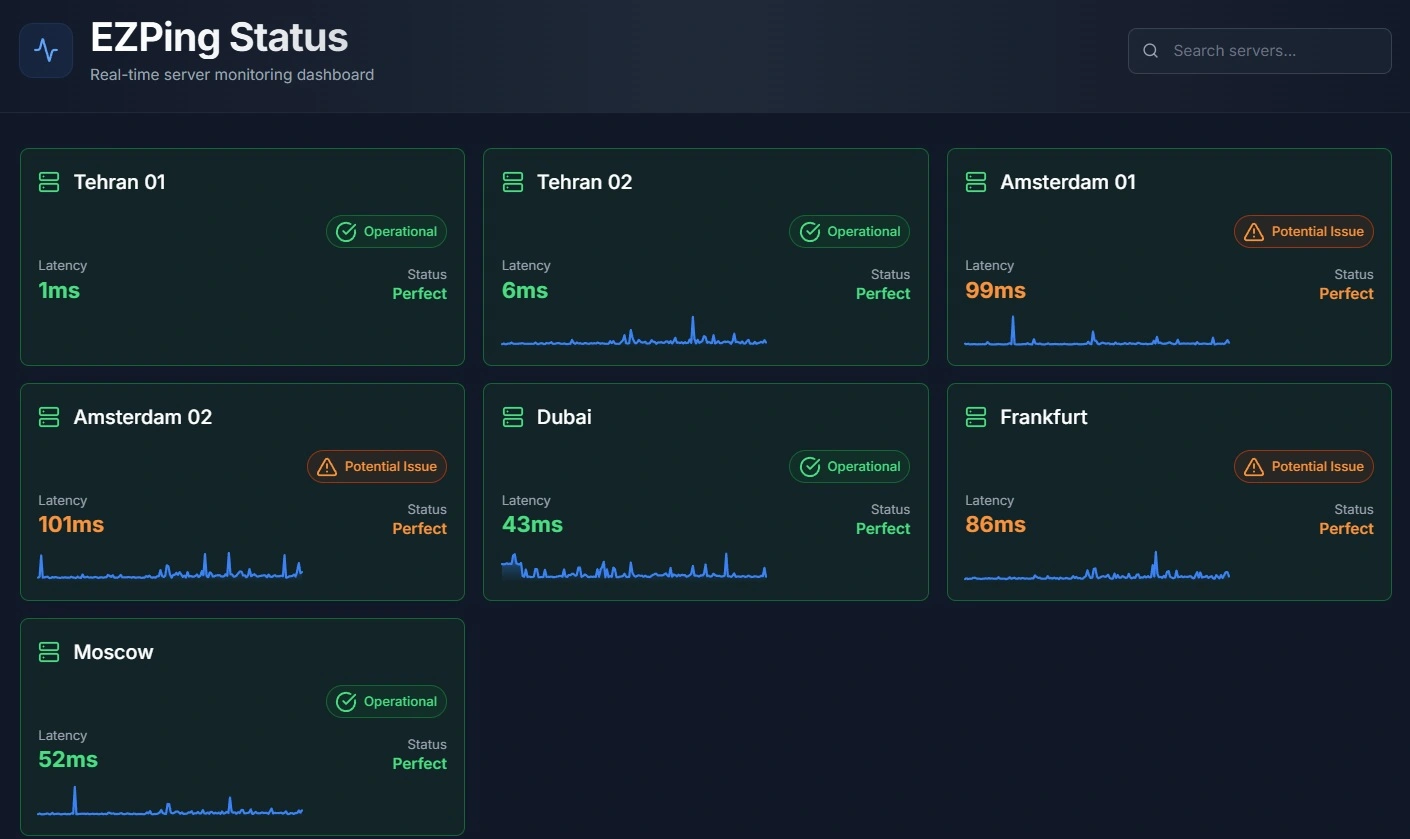
Task: Click the server icon beside Tehran 02
Action: (513, 182)
